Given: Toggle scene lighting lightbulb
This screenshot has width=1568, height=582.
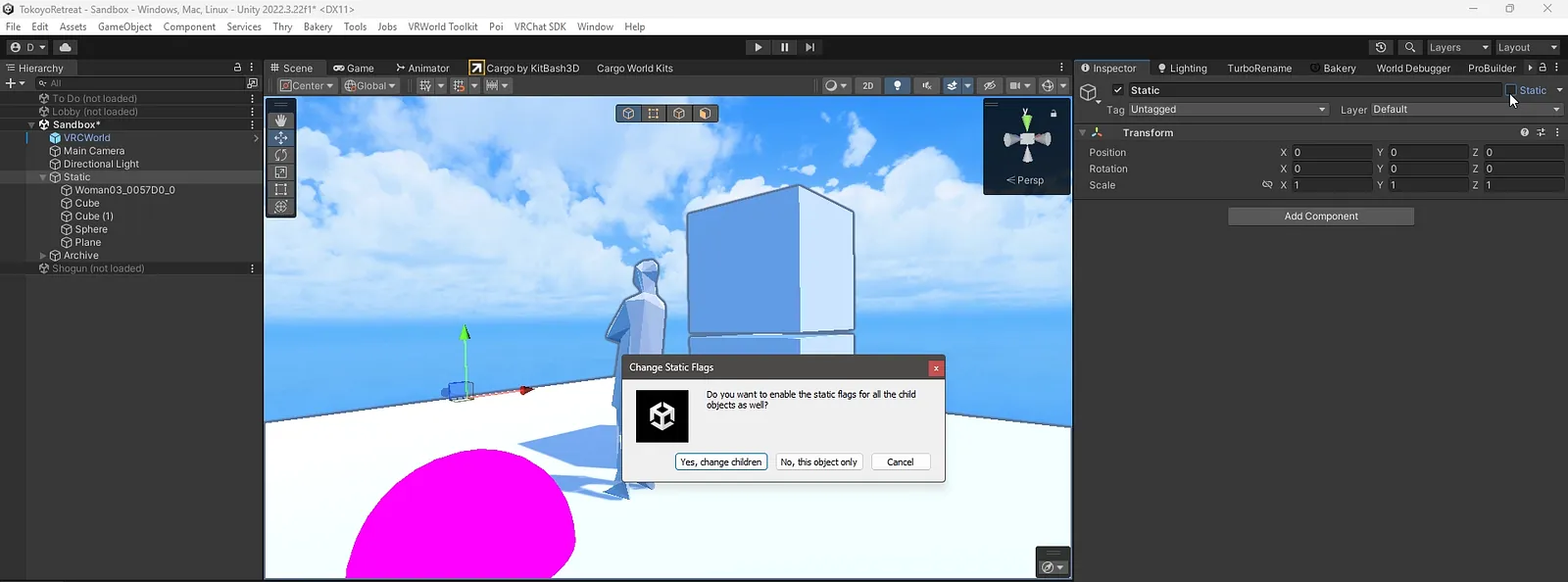Looking at the screenshot, I should coord(897,85).
